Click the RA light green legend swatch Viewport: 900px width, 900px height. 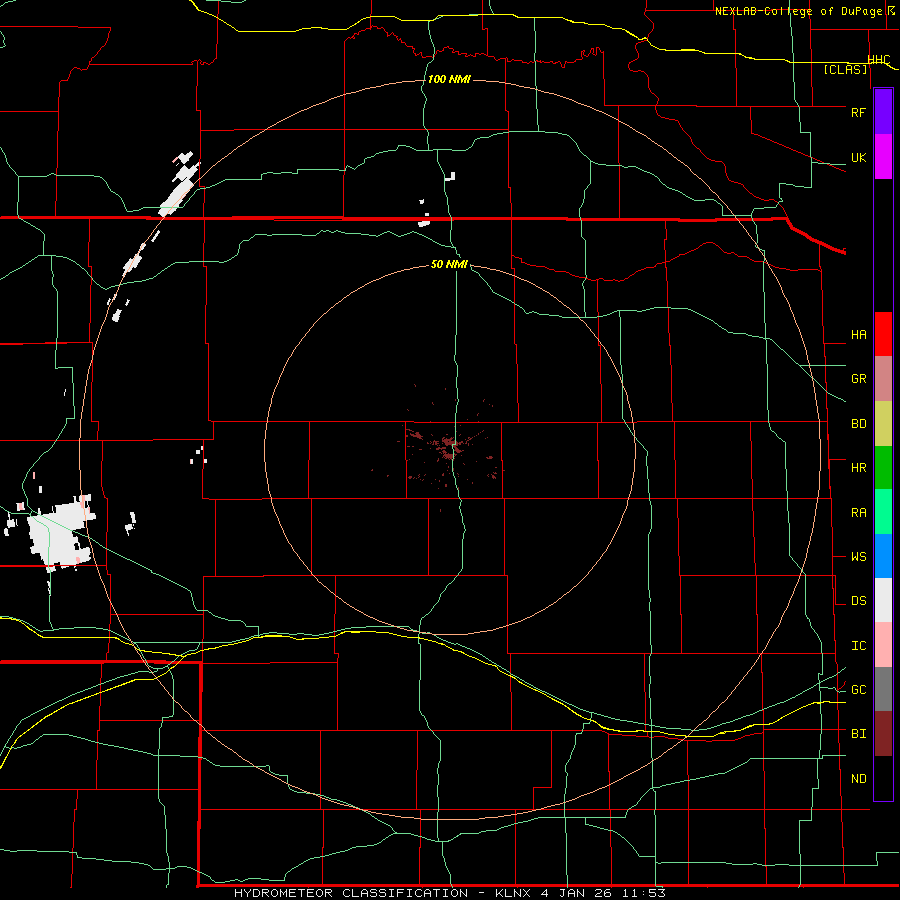883,512
